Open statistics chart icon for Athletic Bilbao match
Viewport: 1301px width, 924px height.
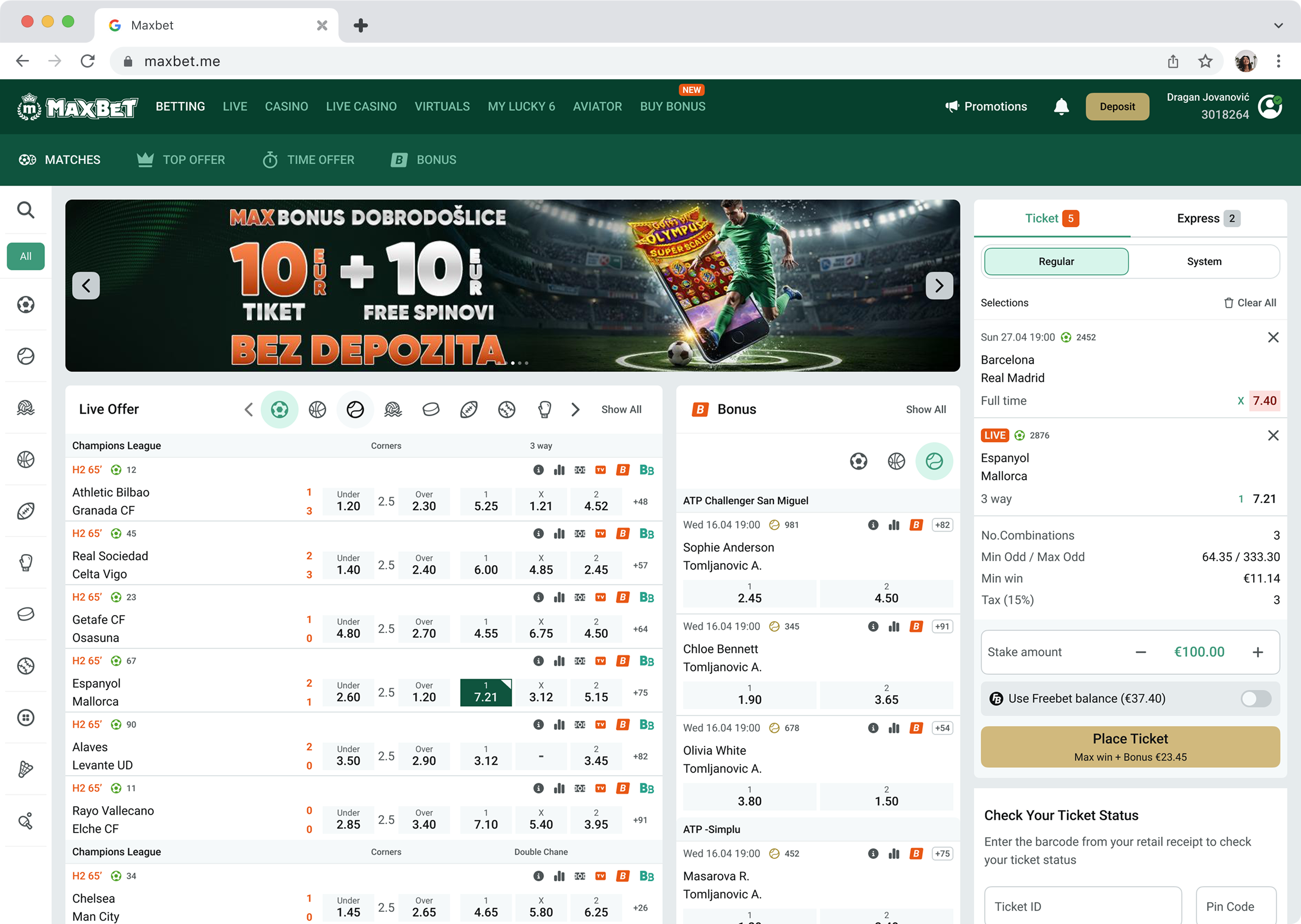pos(559,470)
